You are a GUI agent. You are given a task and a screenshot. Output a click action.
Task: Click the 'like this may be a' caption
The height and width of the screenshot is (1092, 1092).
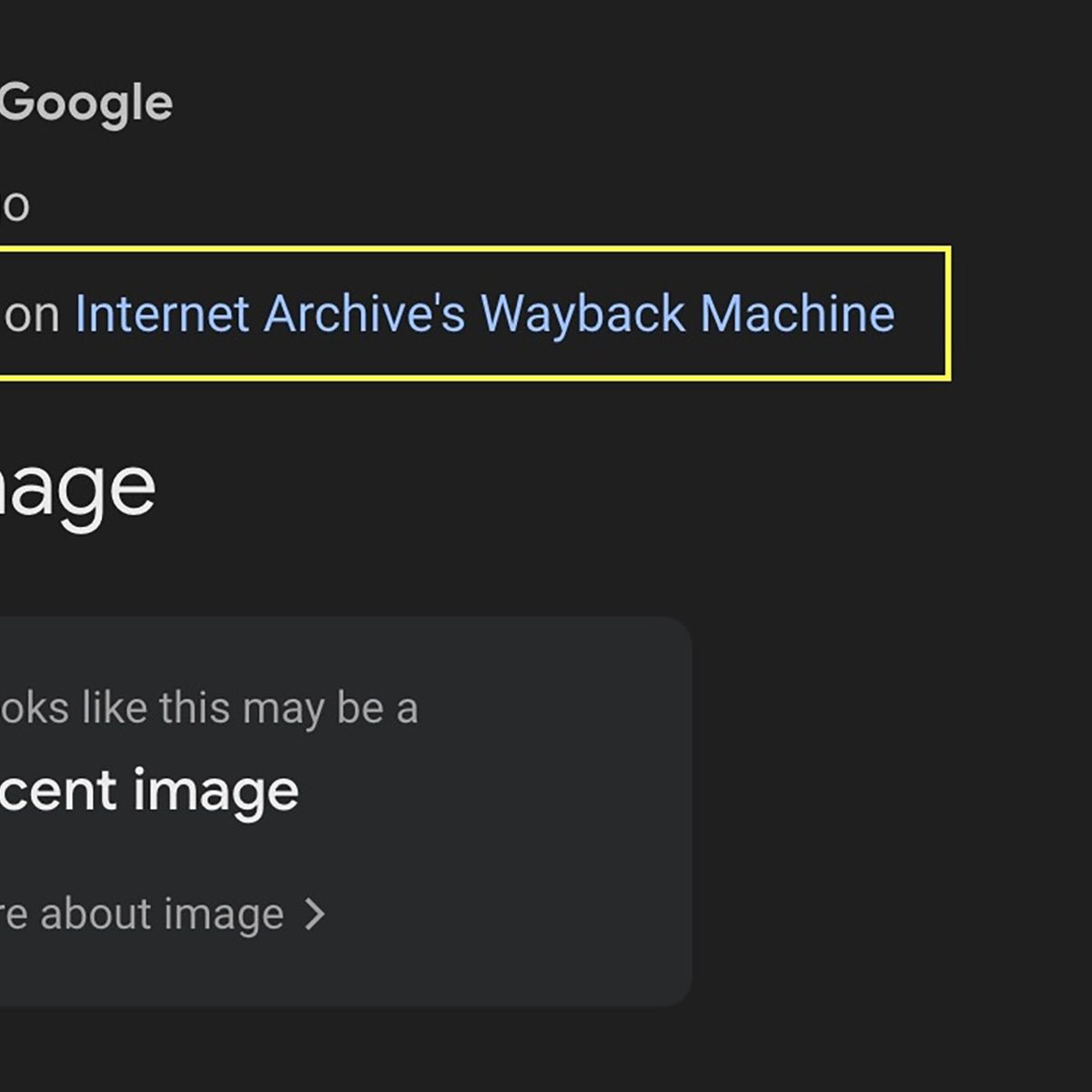209,708
